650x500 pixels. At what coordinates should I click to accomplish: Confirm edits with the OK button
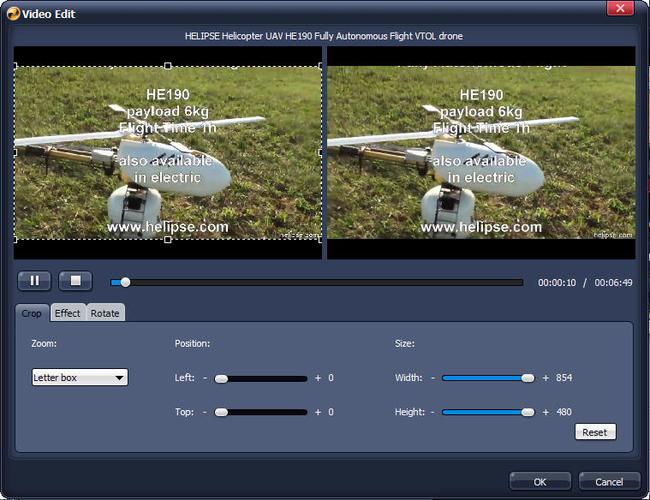(x=540, y=482)
